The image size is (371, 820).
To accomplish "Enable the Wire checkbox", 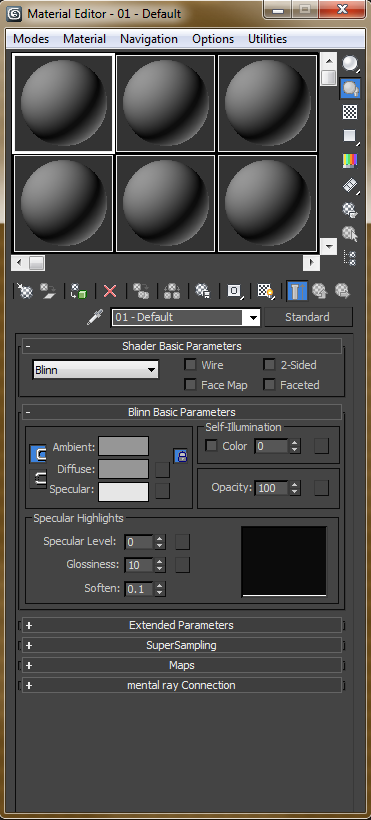I will point(190,365).
